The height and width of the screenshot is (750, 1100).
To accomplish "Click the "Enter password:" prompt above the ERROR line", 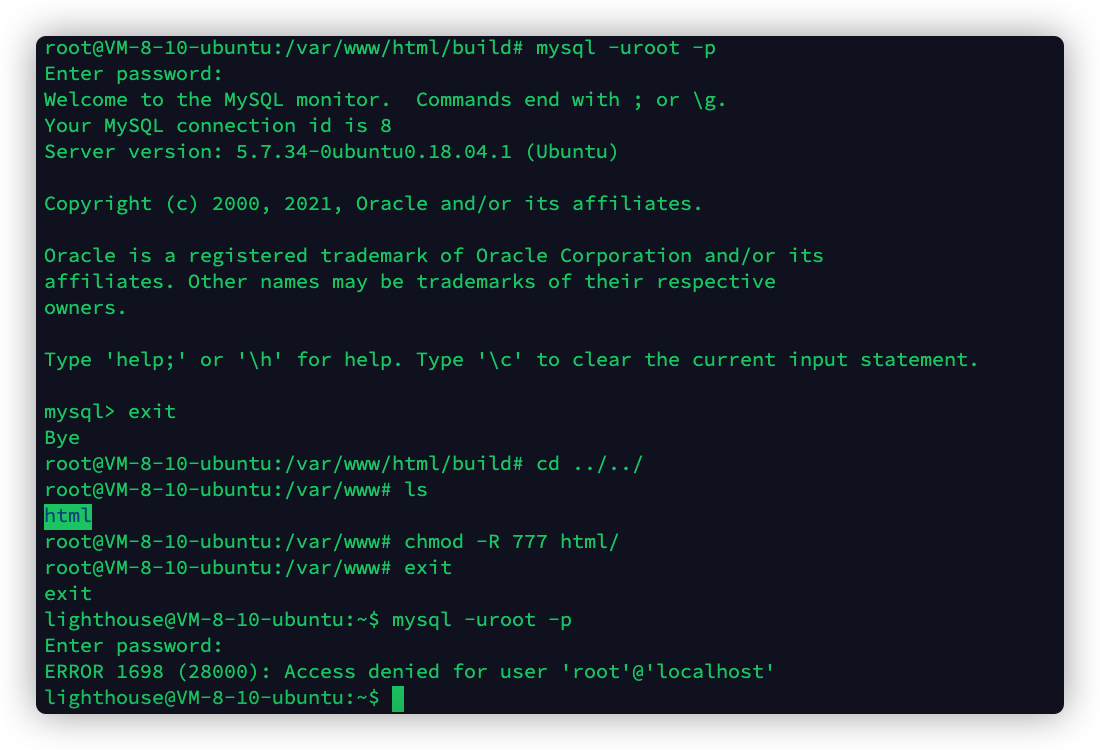I will (133, 645).
